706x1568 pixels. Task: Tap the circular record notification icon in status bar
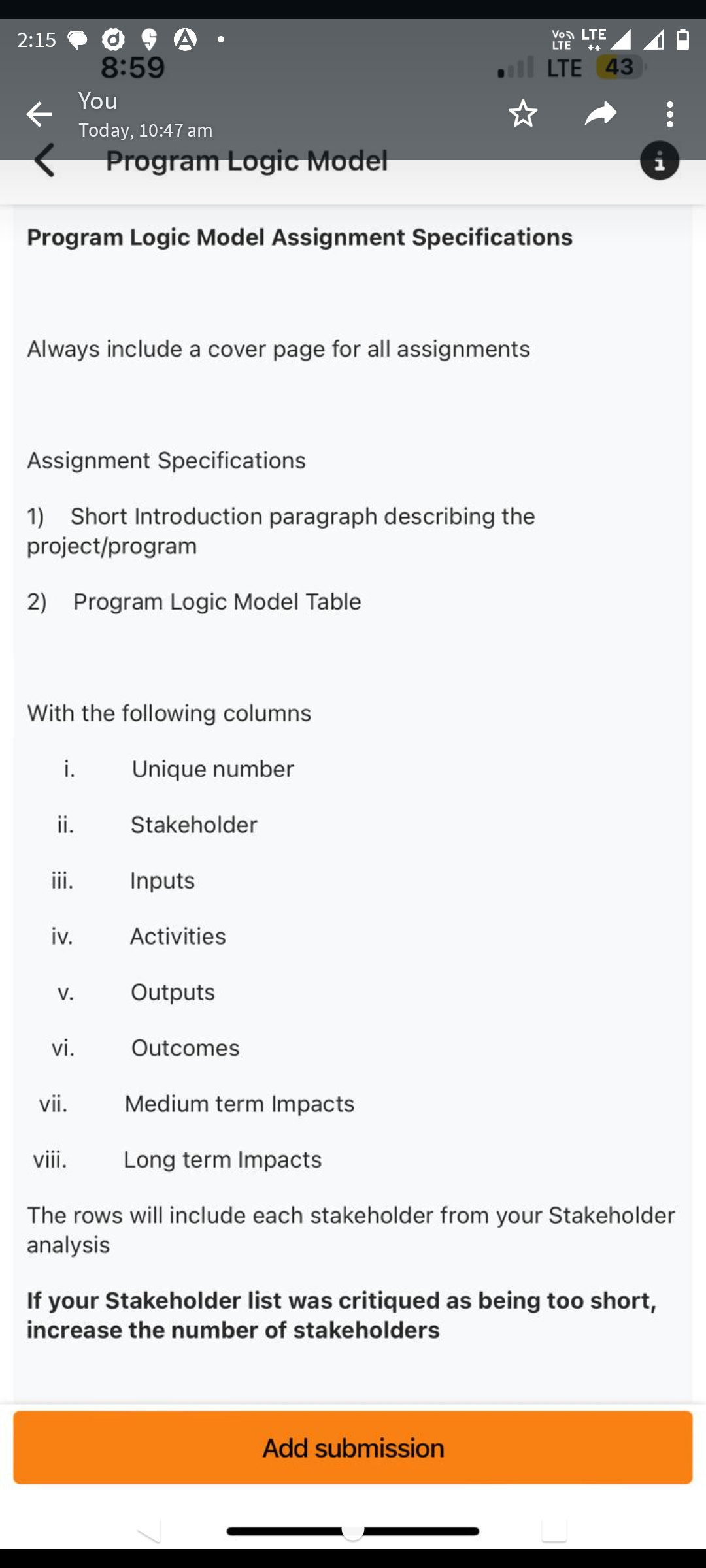(x=112, y=41)
